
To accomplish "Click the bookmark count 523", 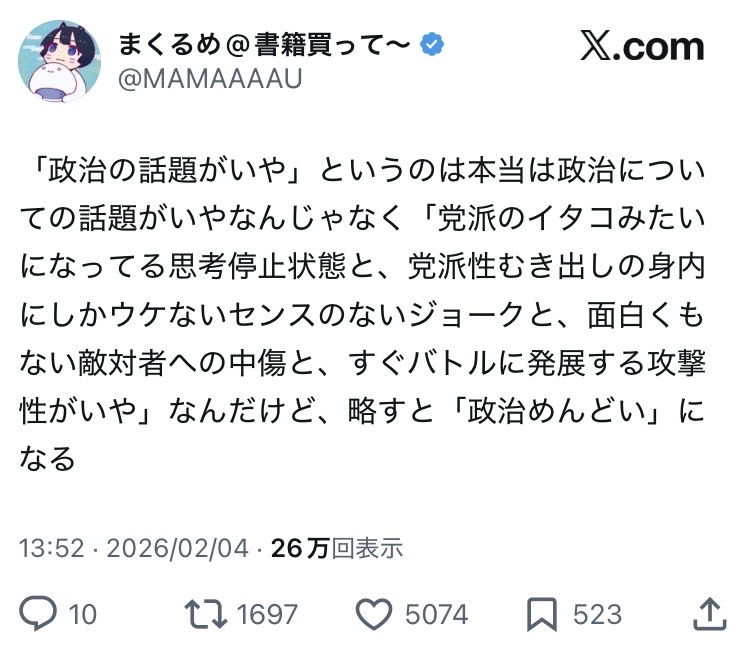I will click(x=597, y=613).
